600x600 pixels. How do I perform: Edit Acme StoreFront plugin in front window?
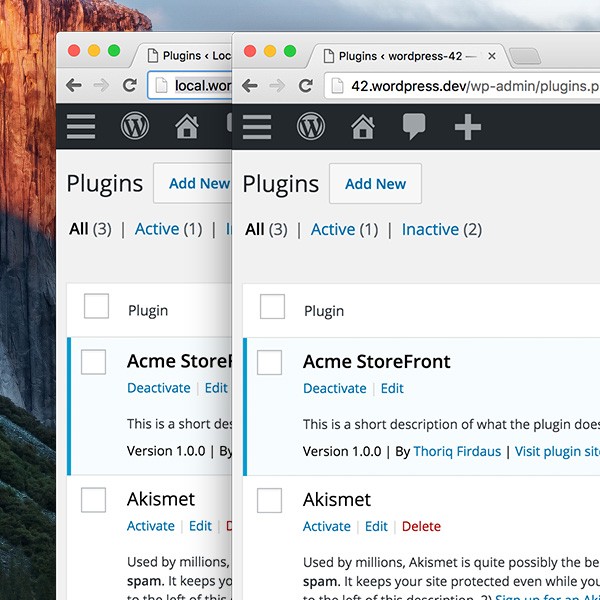392,388
